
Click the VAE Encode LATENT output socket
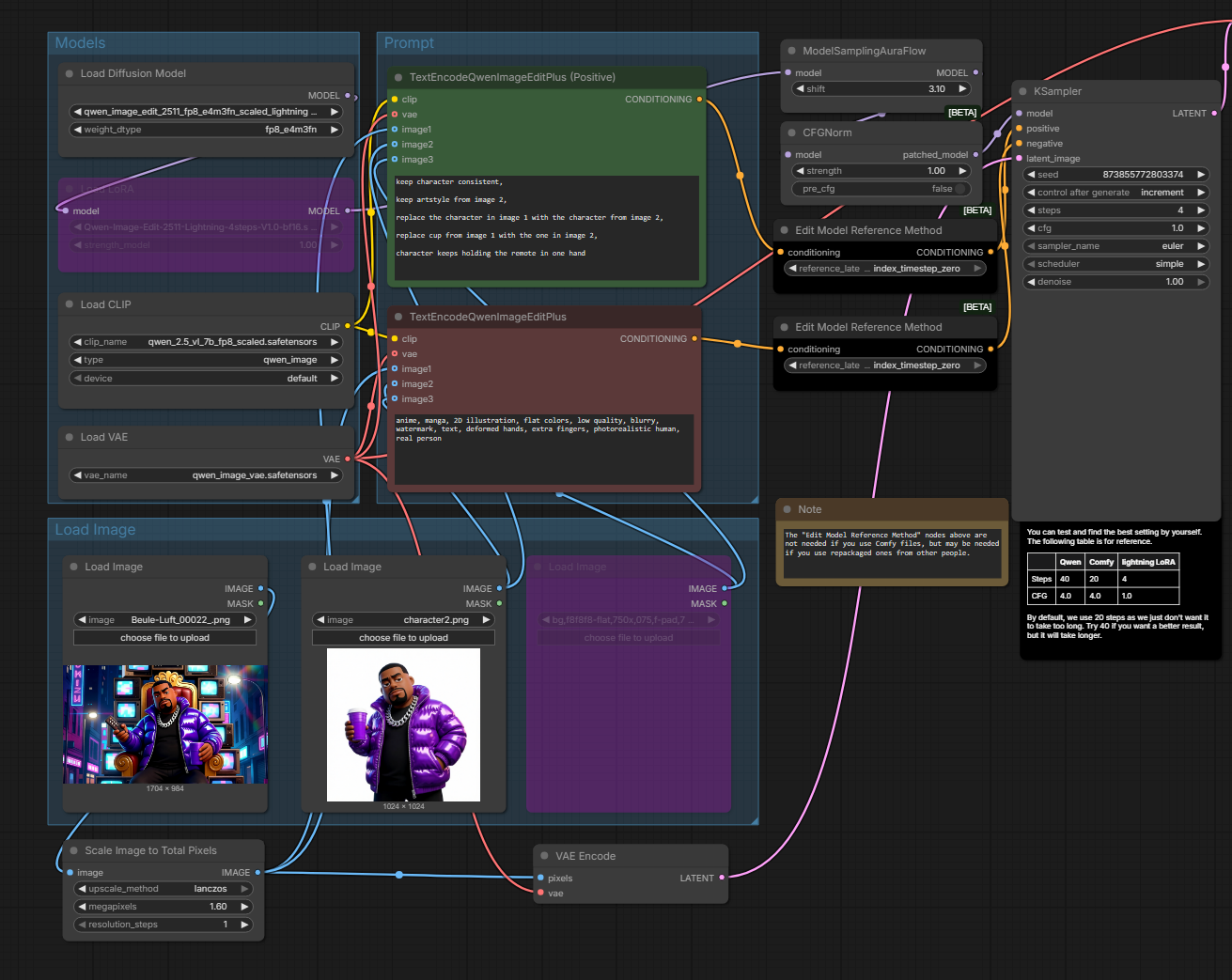[x=722, y=878]
